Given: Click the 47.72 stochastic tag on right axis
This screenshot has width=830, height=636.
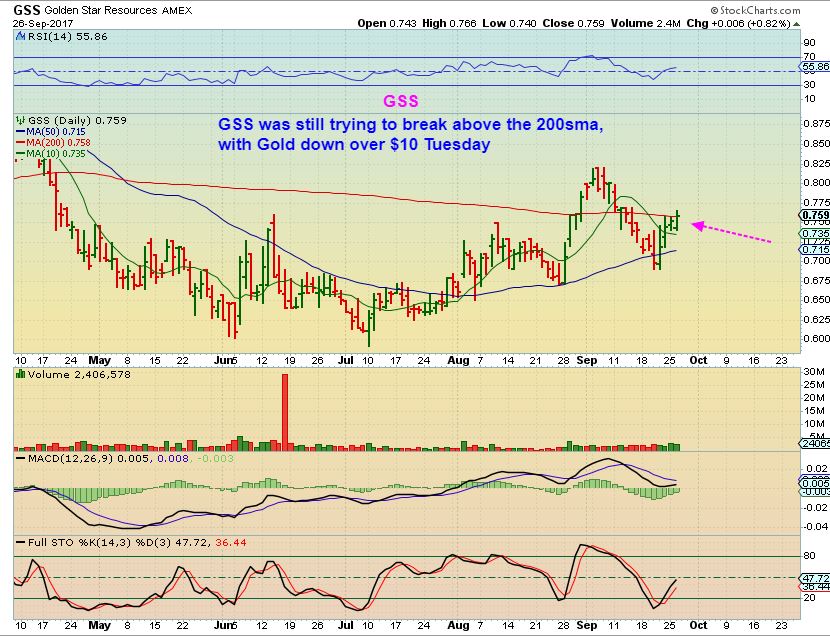Looking at the screenshot, I should 815,578.
